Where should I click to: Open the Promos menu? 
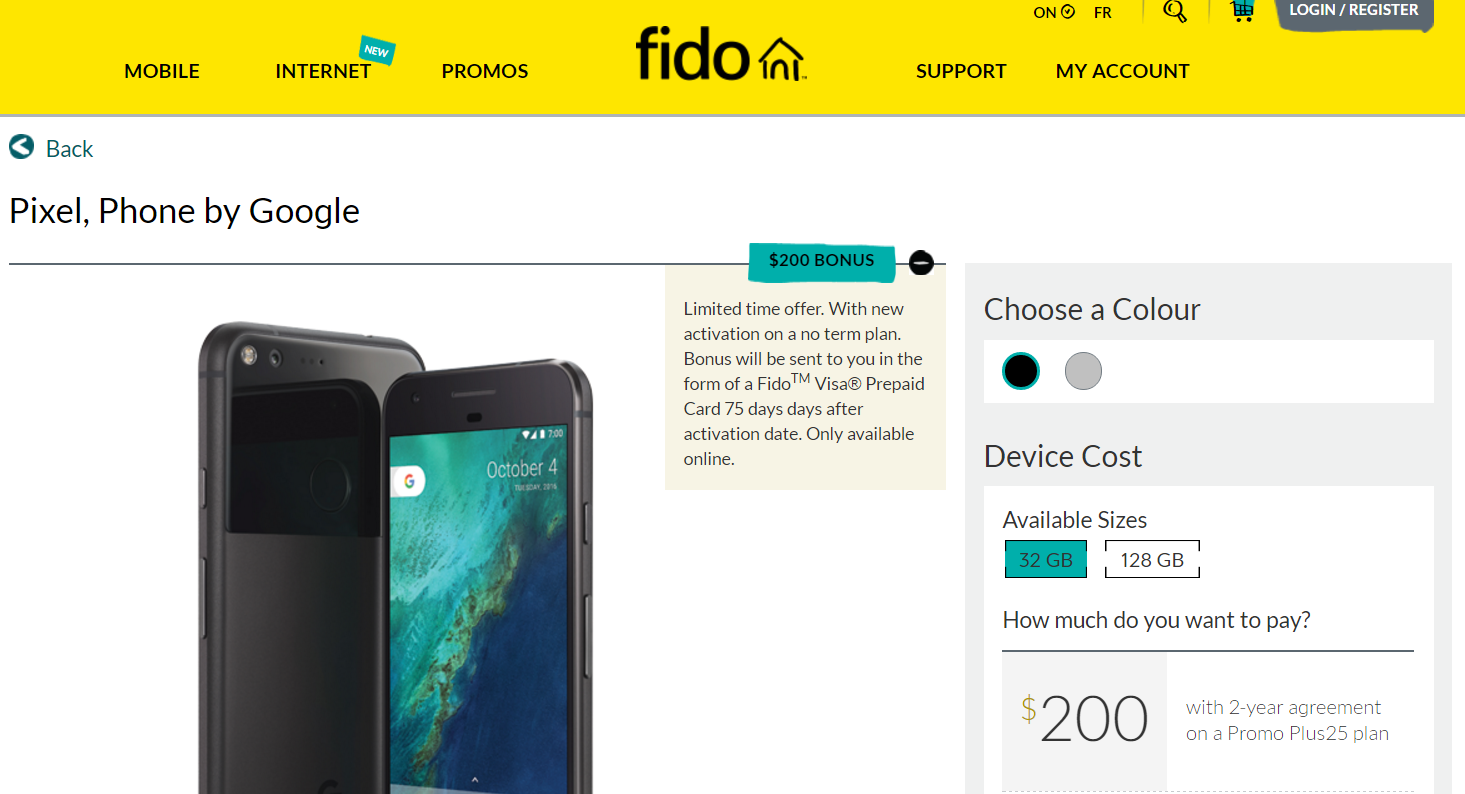[x=485, y=71]
